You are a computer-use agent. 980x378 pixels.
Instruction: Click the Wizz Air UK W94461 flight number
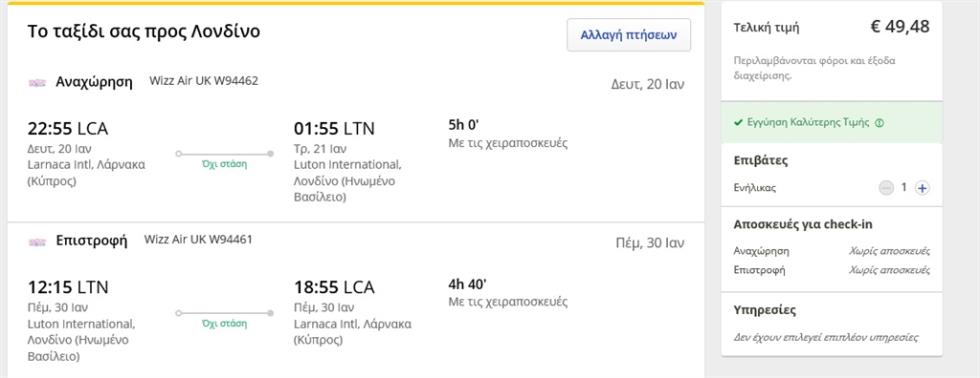[x=198, y=239]
